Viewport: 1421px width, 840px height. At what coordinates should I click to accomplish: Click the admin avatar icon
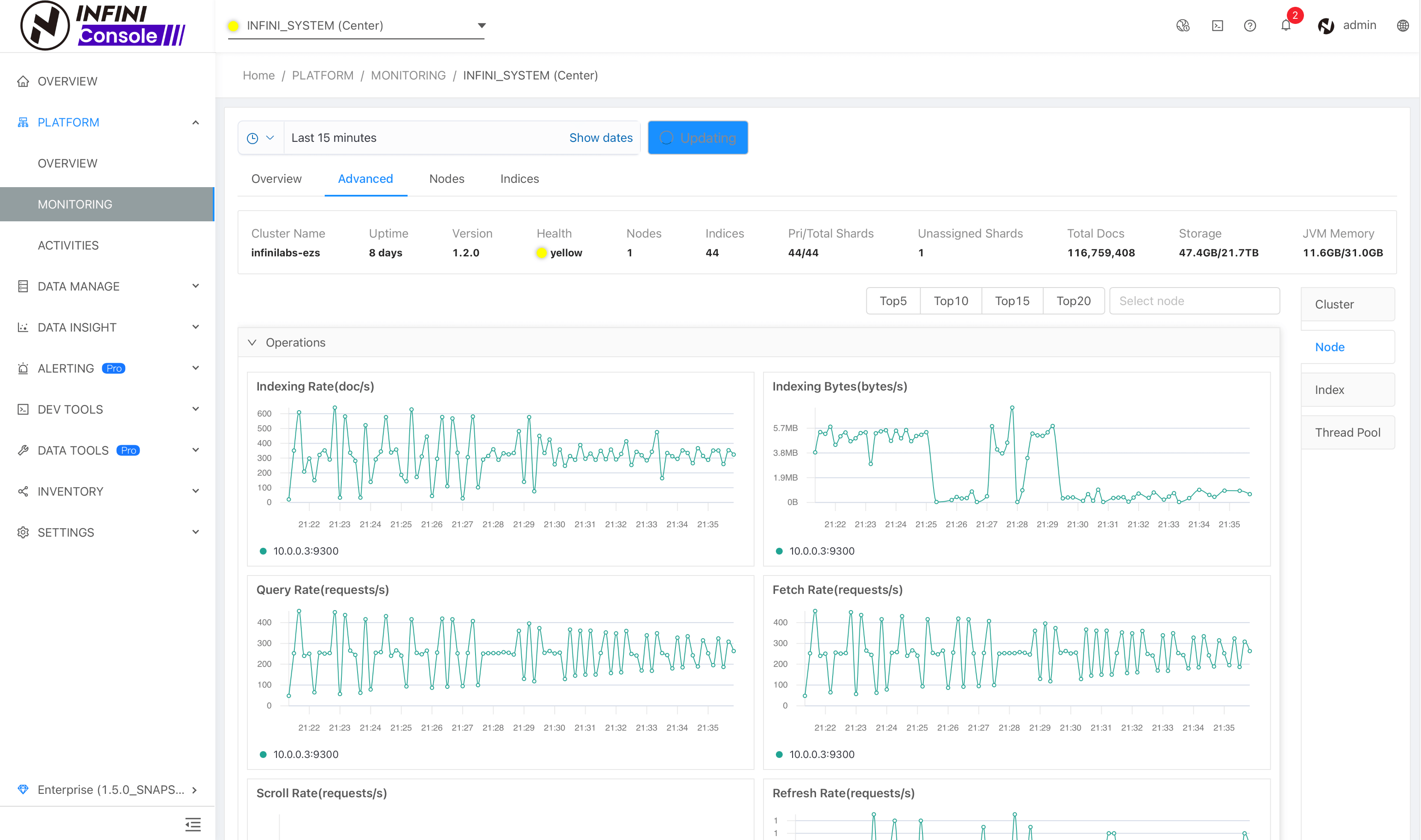coord(1326,26)
